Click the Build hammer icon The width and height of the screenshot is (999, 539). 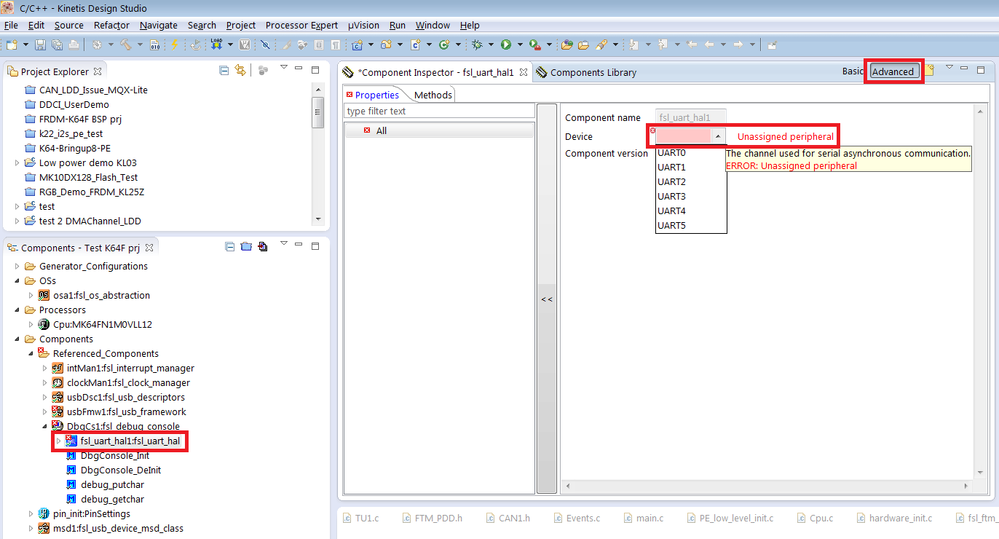[126, 45]
